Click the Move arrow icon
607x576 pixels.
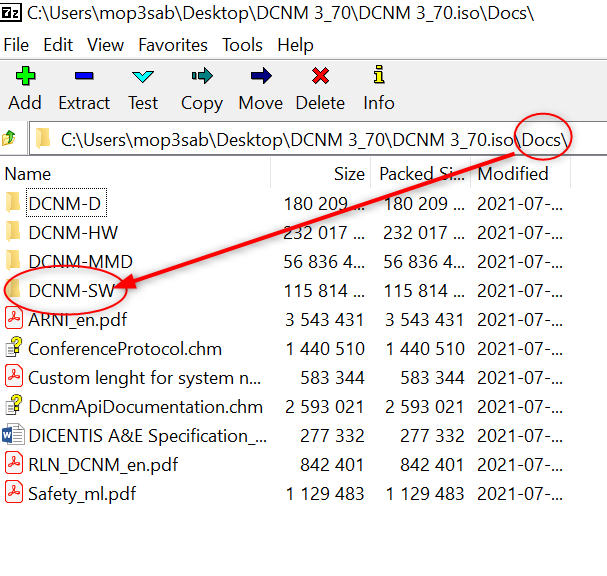(x=261, y=76)
